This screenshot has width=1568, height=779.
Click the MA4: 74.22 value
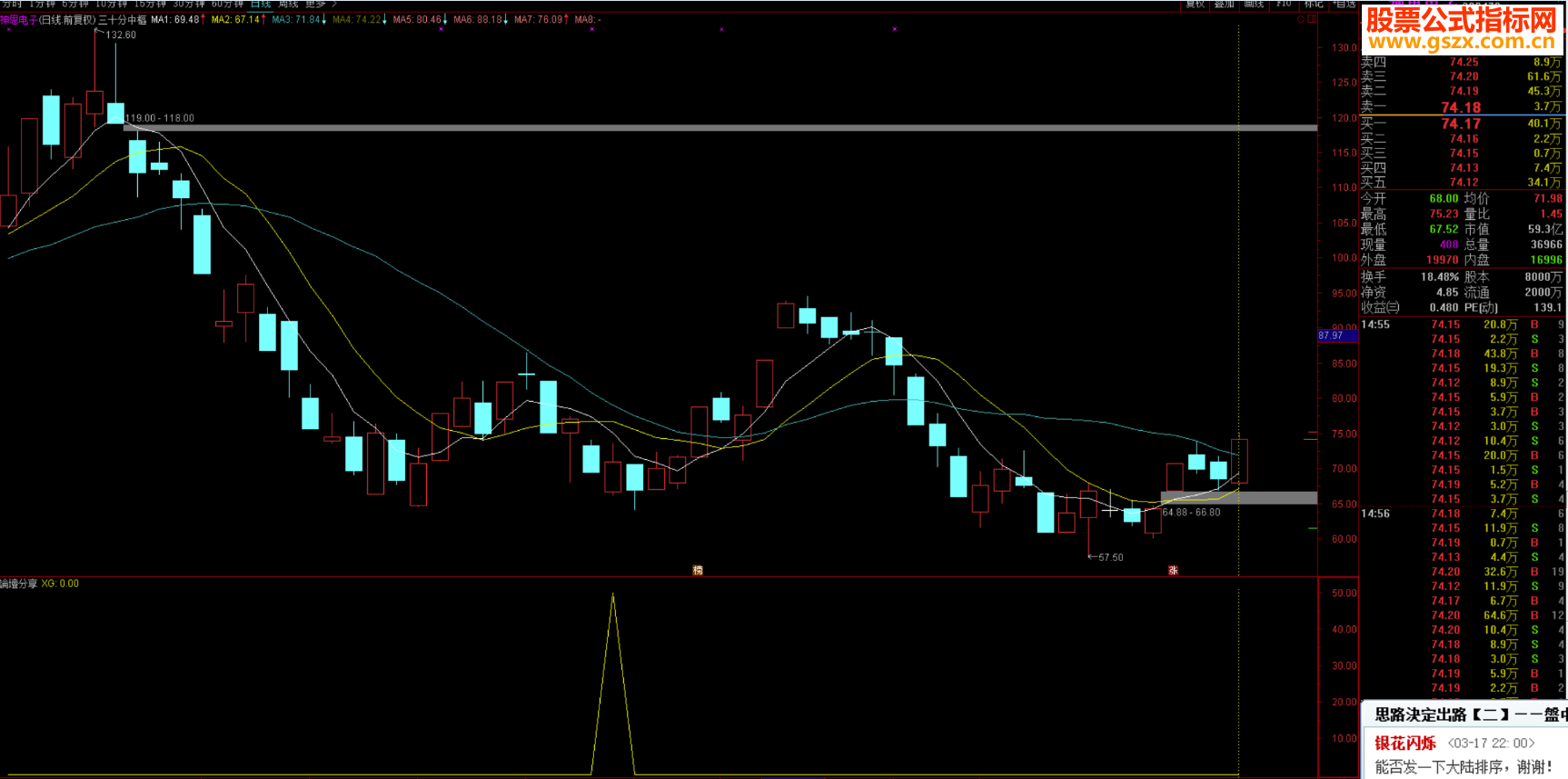click(357, 19)
